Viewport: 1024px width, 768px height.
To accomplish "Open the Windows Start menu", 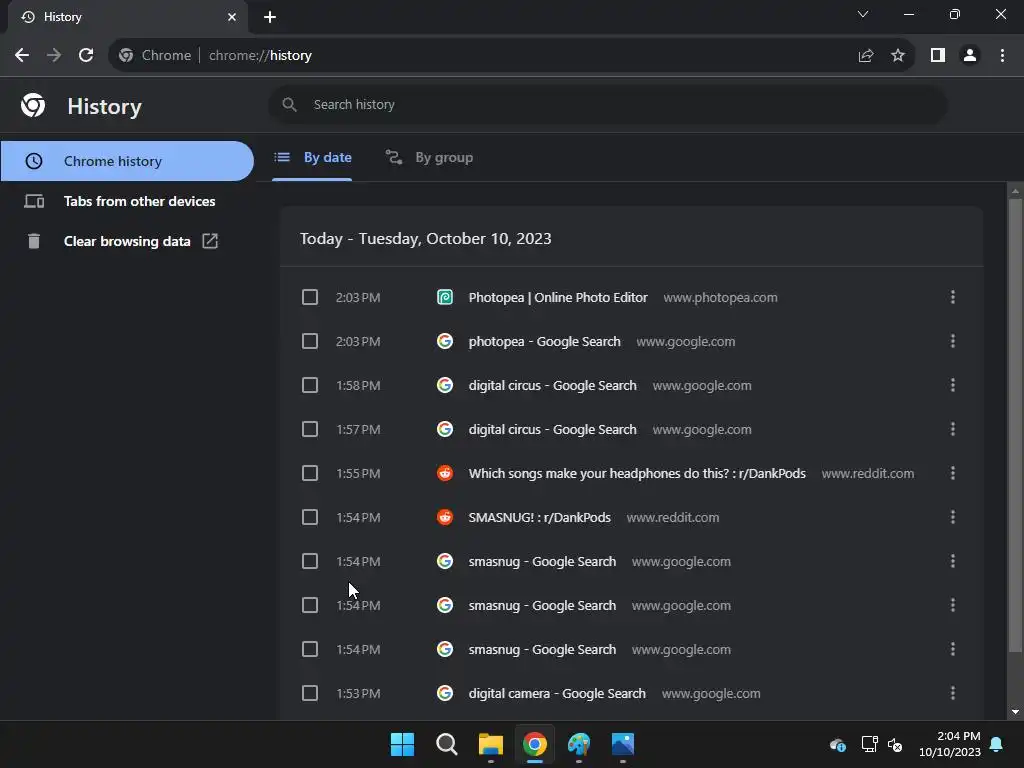I will [x=402, y=744].
